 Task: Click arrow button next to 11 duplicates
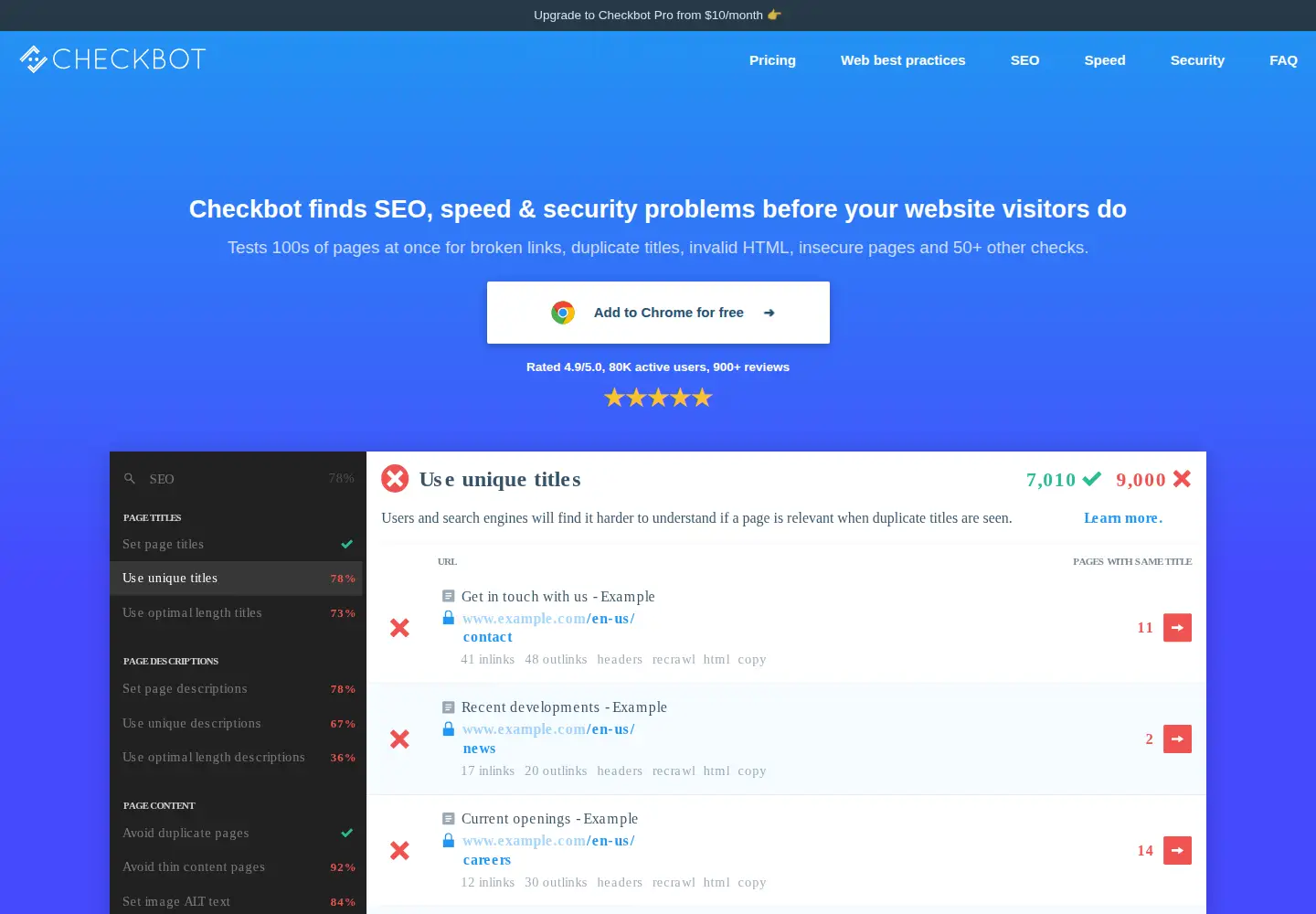point(1177,628)
